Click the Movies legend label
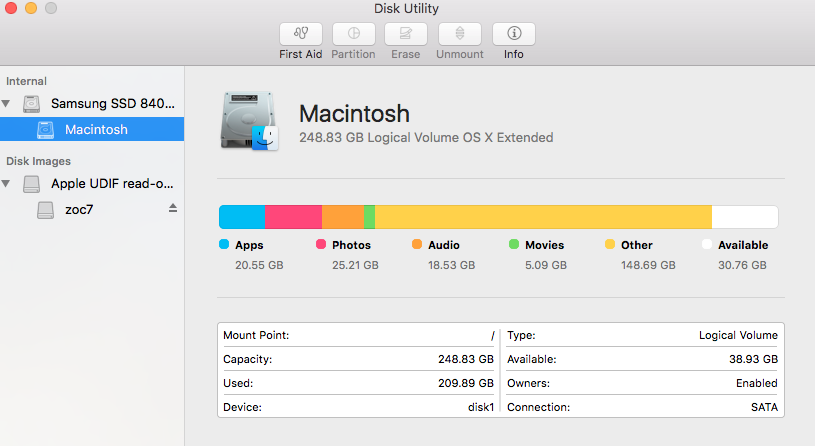This screenshot has height=446, width=815. coord(544,245)
